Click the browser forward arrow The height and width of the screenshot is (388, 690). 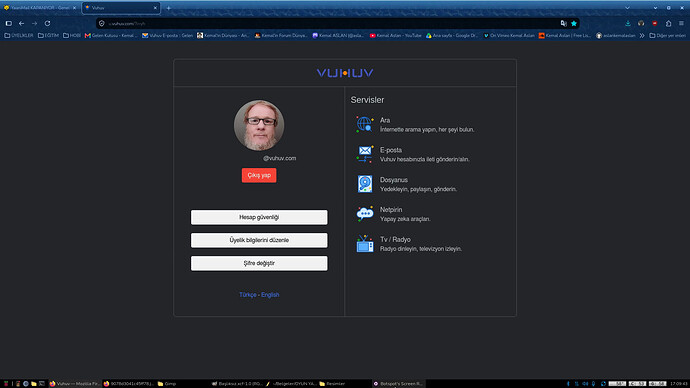tap(34, 23)
